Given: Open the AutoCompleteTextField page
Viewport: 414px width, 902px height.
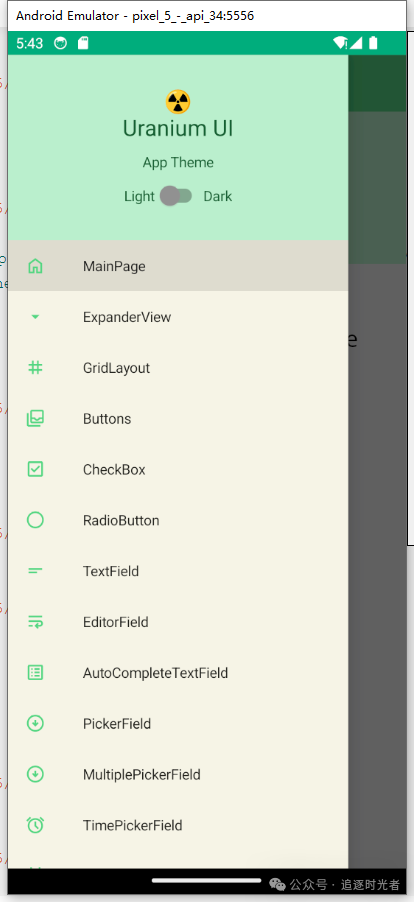Looking at the screenshot, I should 178,672.
